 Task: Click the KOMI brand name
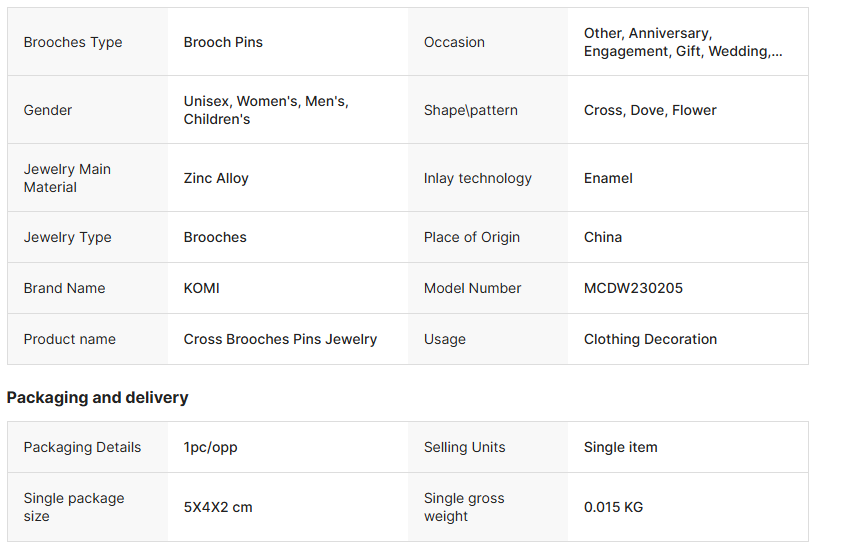201,288
